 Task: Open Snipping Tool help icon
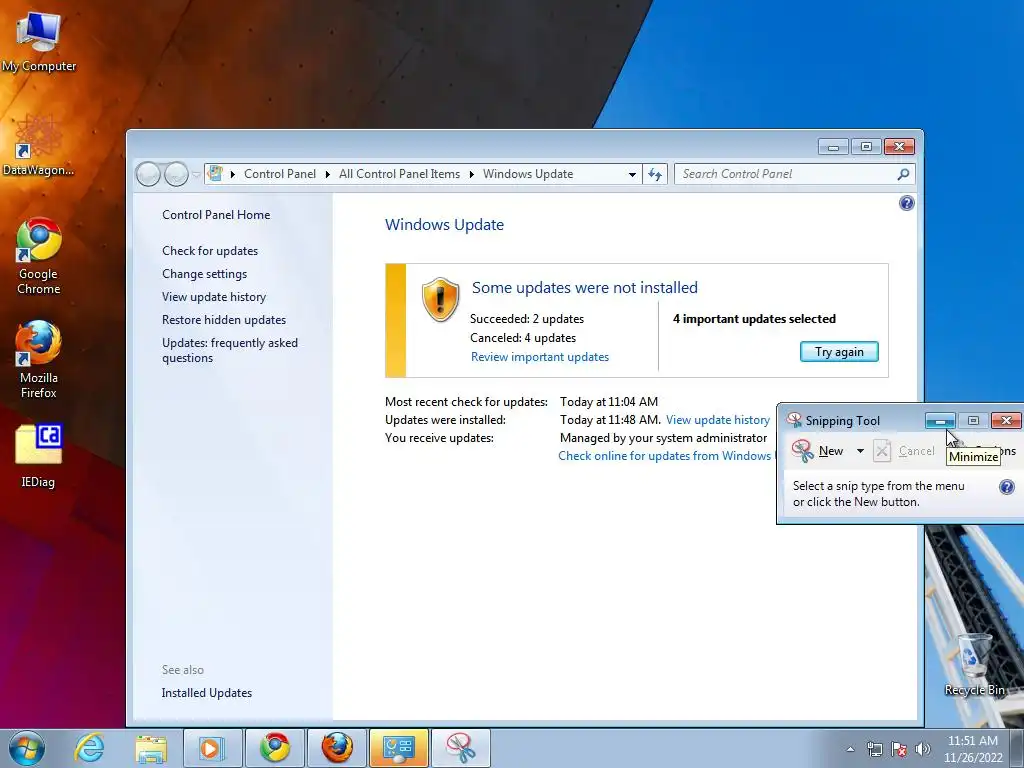tap(1006, 487)
